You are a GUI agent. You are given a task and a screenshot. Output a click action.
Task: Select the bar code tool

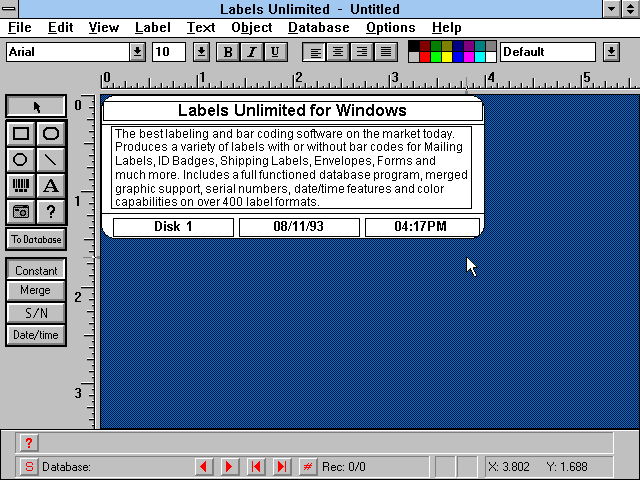[21, 186]
